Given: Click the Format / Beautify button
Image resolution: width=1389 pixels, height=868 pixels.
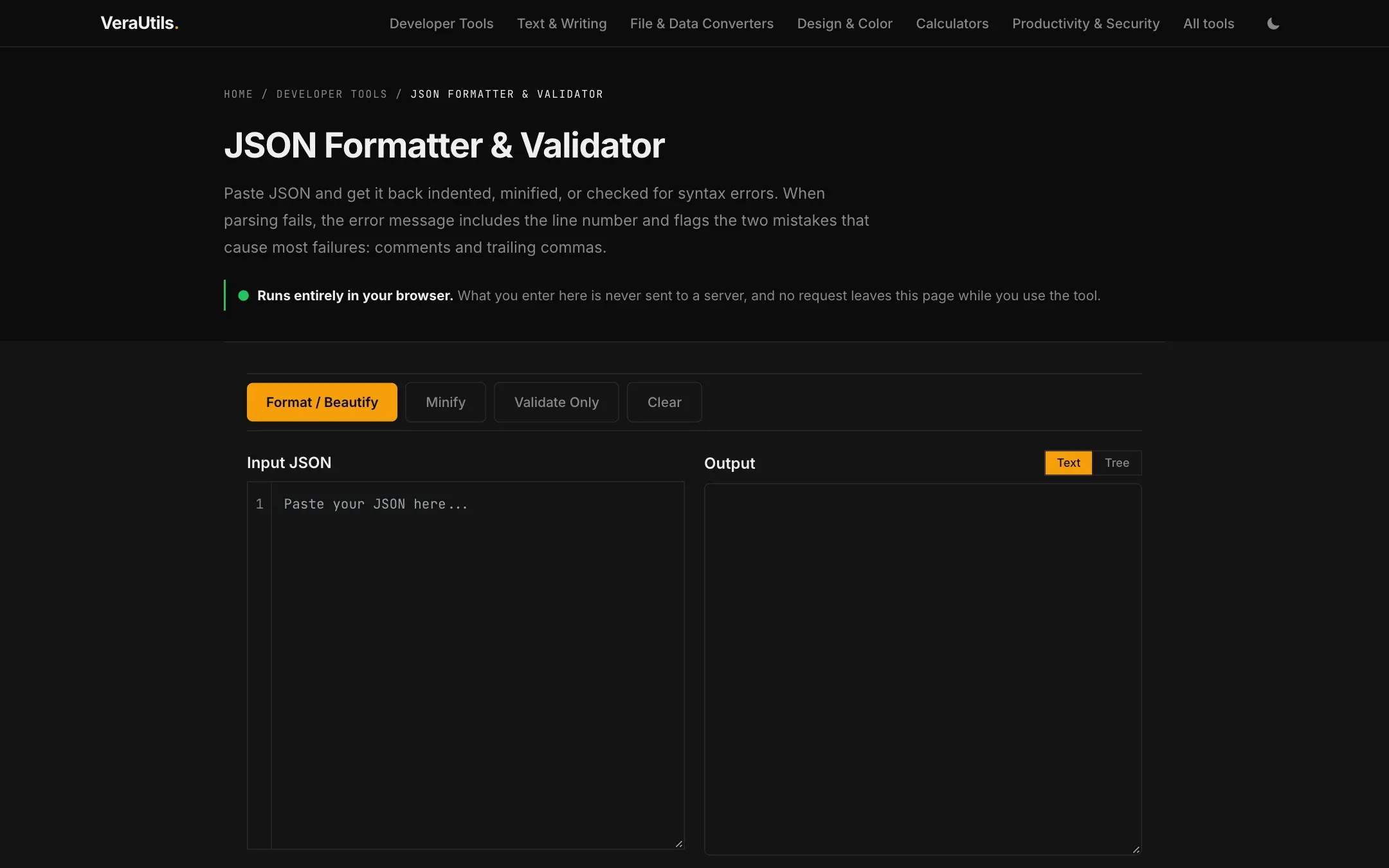Looking at the screenshot, I should click(x=322, y=402).
